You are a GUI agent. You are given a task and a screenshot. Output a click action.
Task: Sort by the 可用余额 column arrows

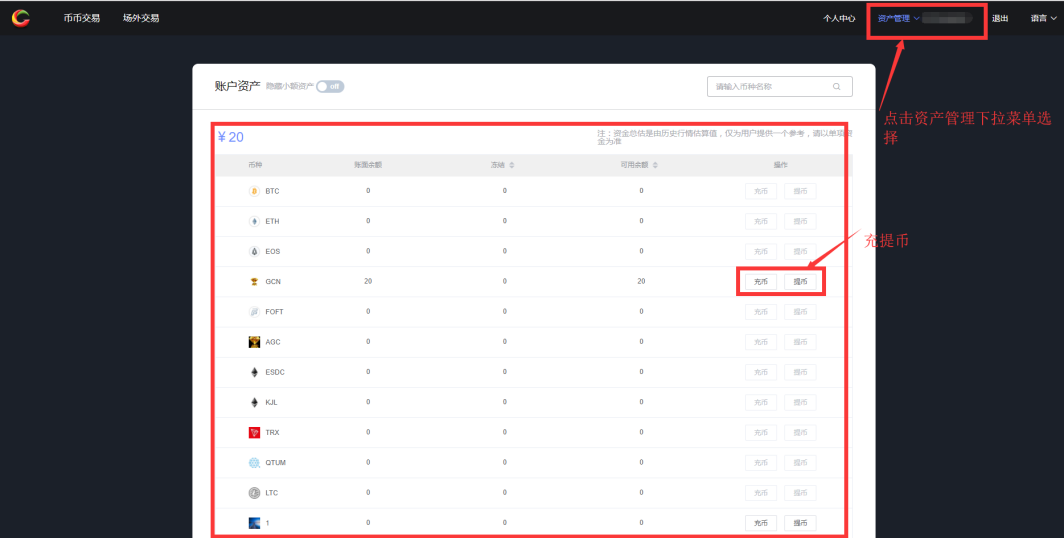coord(656,164)
